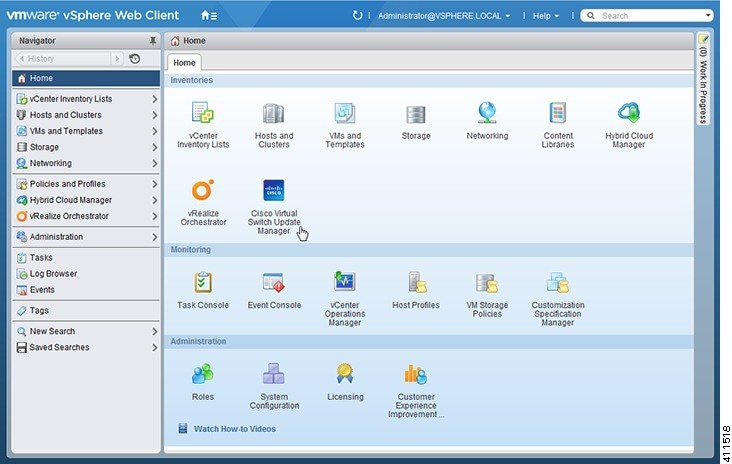Viewport: 732px width, 464px height.
Task: Open Customization Specification Manager icon
Action: 558,282
